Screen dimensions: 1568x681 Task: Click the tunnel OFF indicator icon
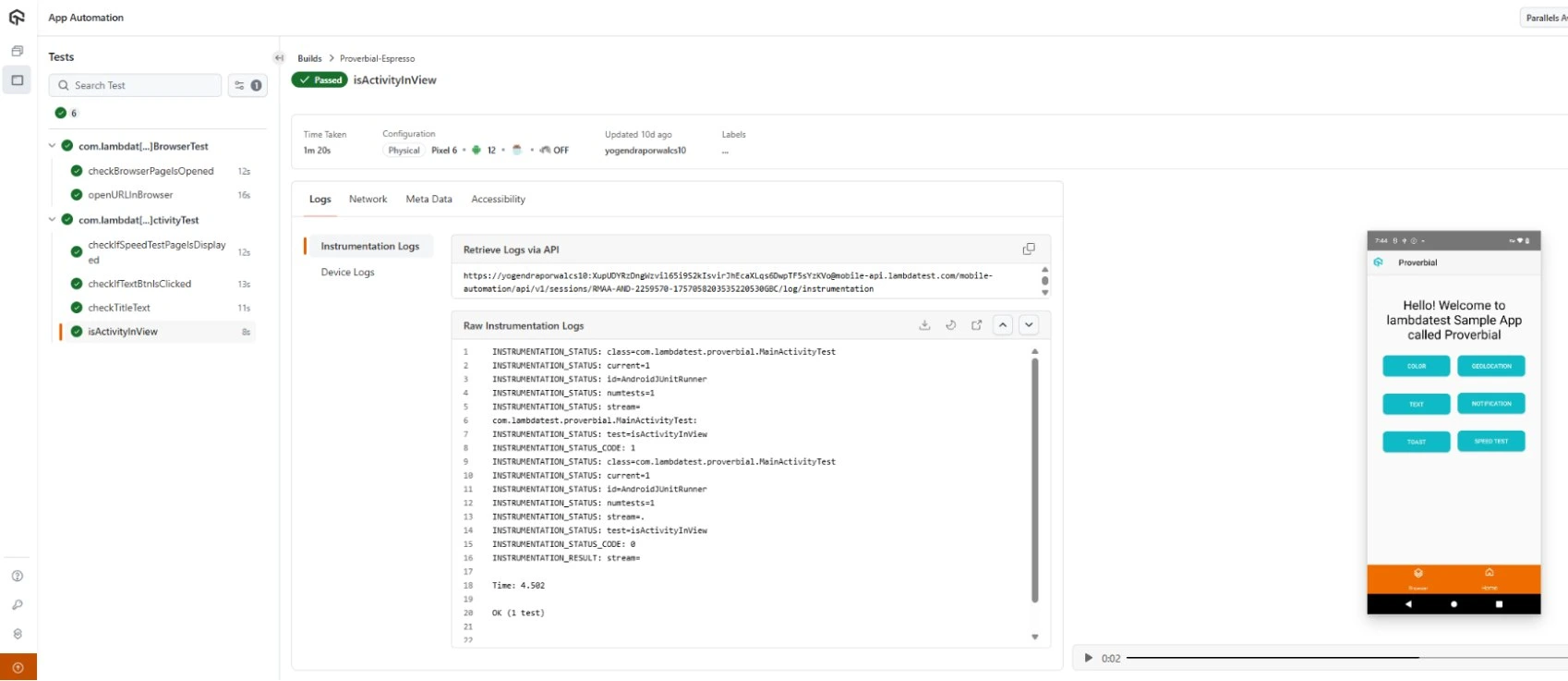pos(546,150)
